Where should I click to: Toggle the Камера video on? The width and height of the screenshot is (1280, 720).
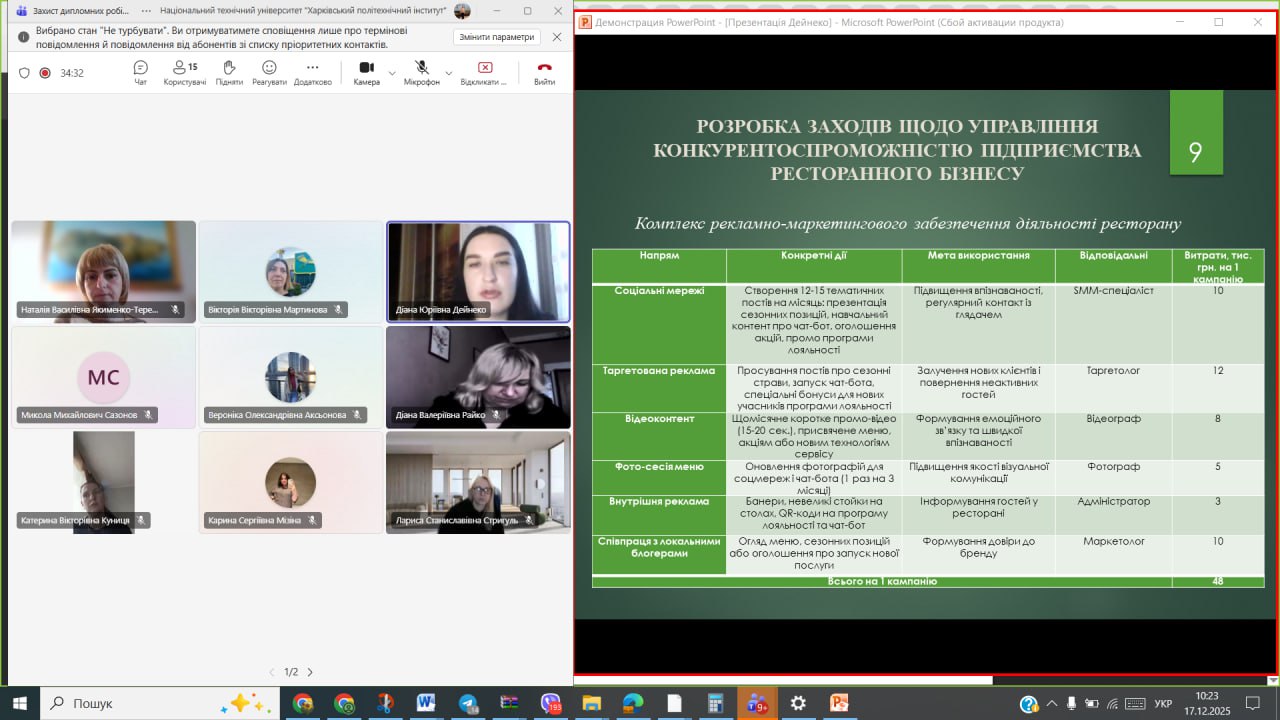point(366,72)
